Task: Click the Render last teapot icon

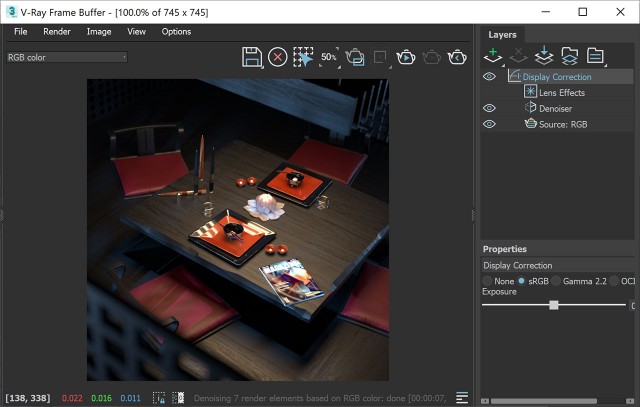Action: pos(457,57)
